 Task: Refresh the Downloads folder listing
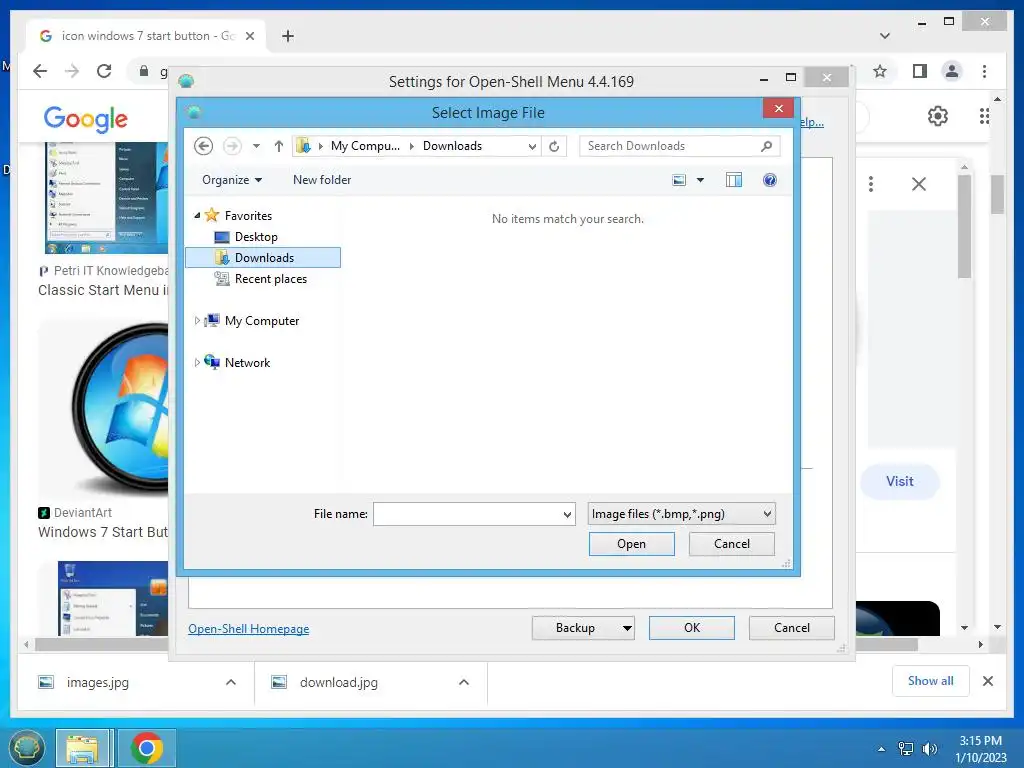pos(554,146)
